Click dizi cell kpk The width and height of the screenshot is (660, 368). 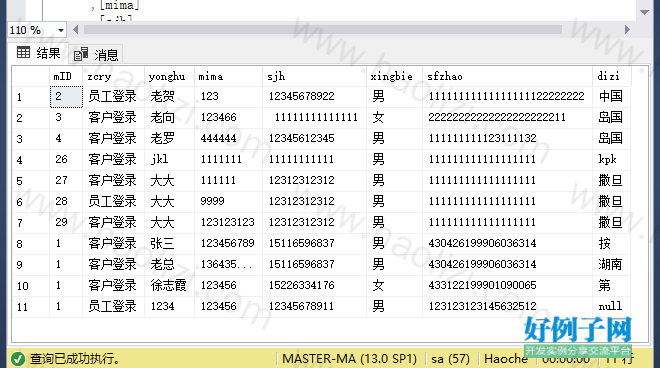tap(612, 160)
